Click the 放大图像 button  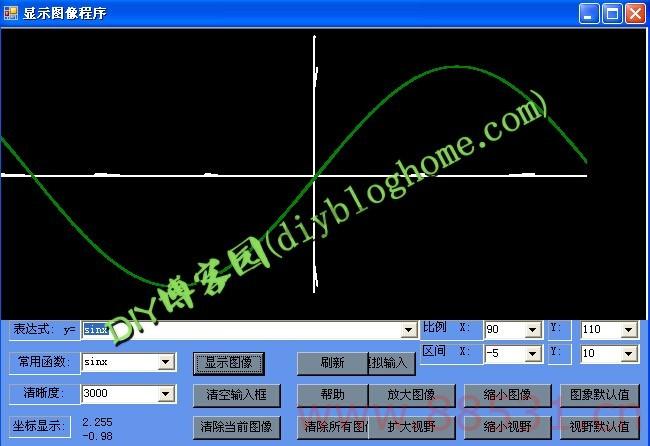(412, 395)
